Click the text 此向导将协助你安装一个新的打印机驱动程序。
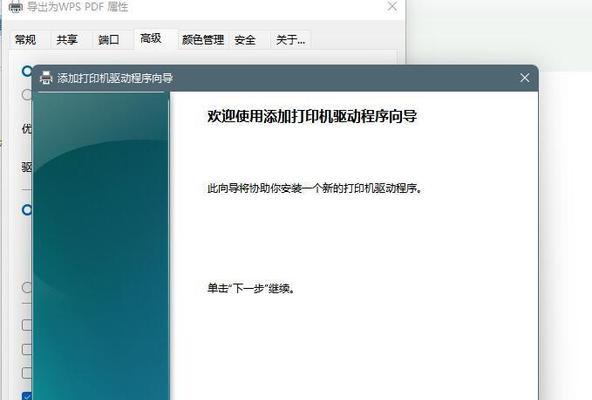This screenshot has width=592, height=400. 314,188
